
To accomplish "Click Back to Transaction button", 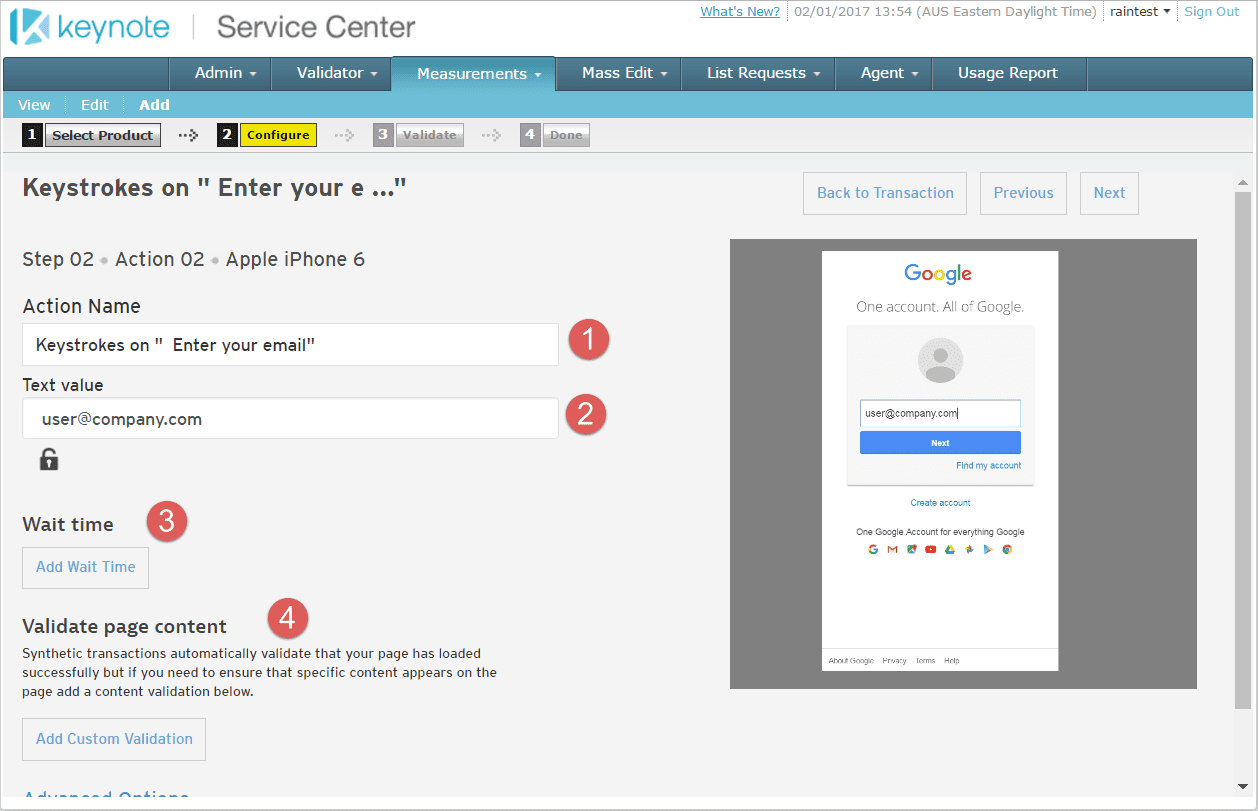I will tap(885, 193).
